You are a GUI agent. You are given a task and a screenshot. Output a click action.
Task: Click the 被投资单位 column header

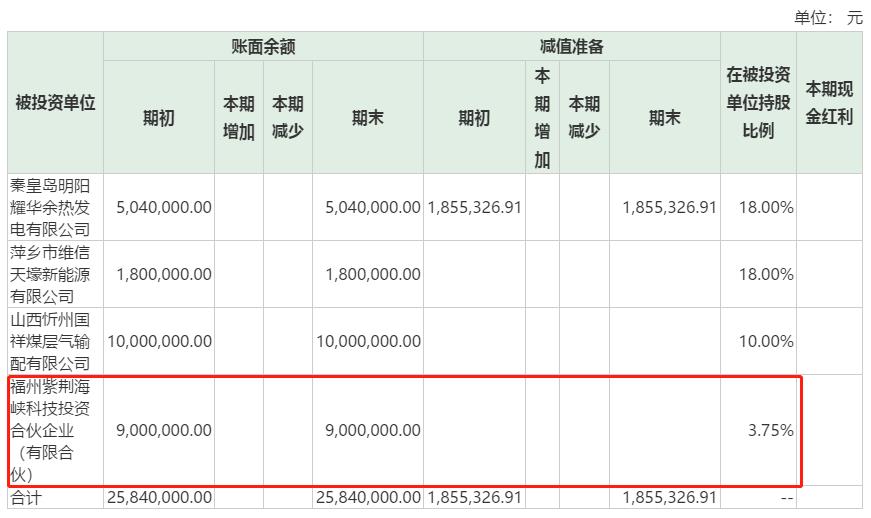[55, 103]
